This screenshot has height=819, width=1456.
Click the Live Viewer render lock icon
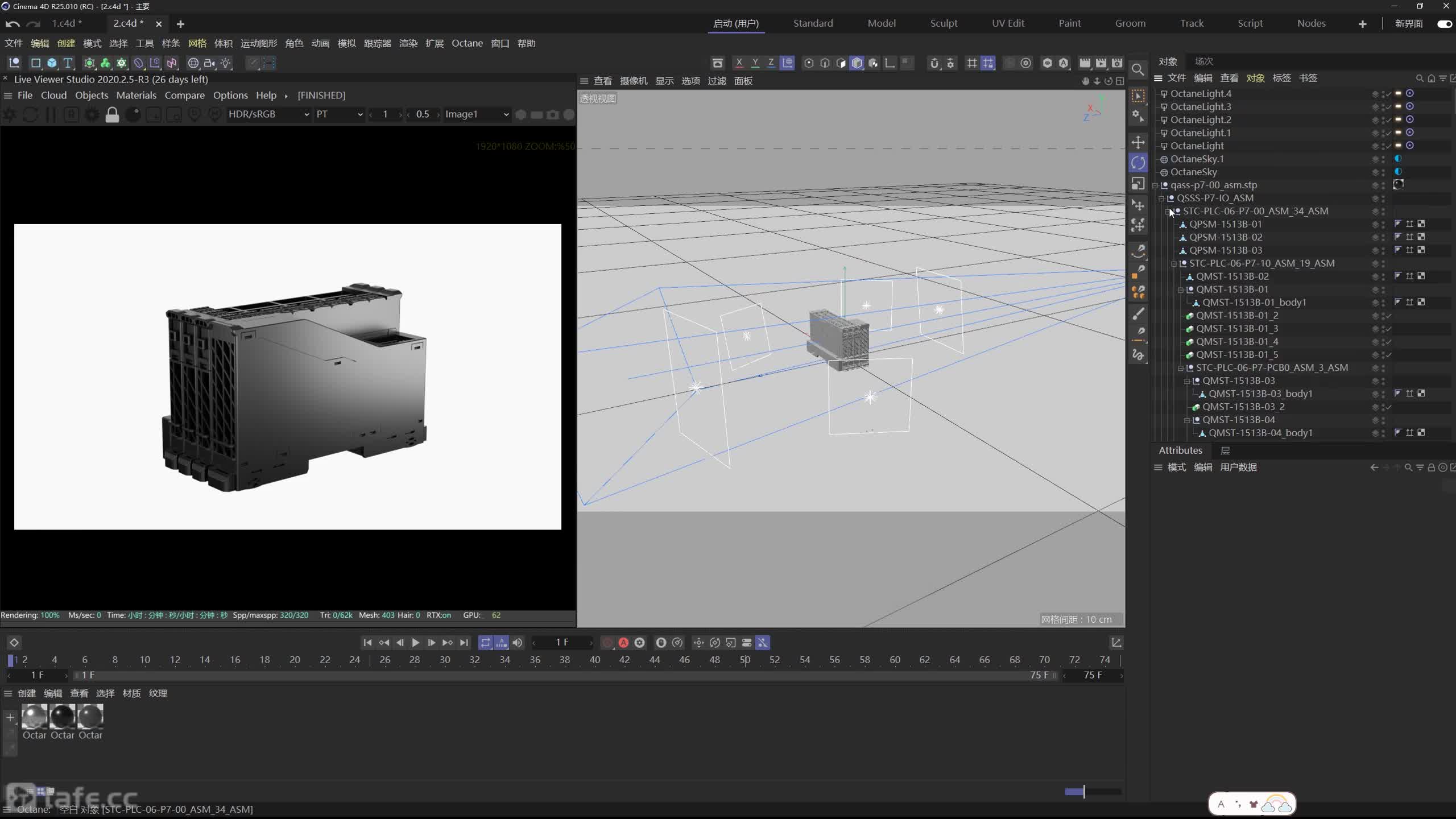coord(112,114)
